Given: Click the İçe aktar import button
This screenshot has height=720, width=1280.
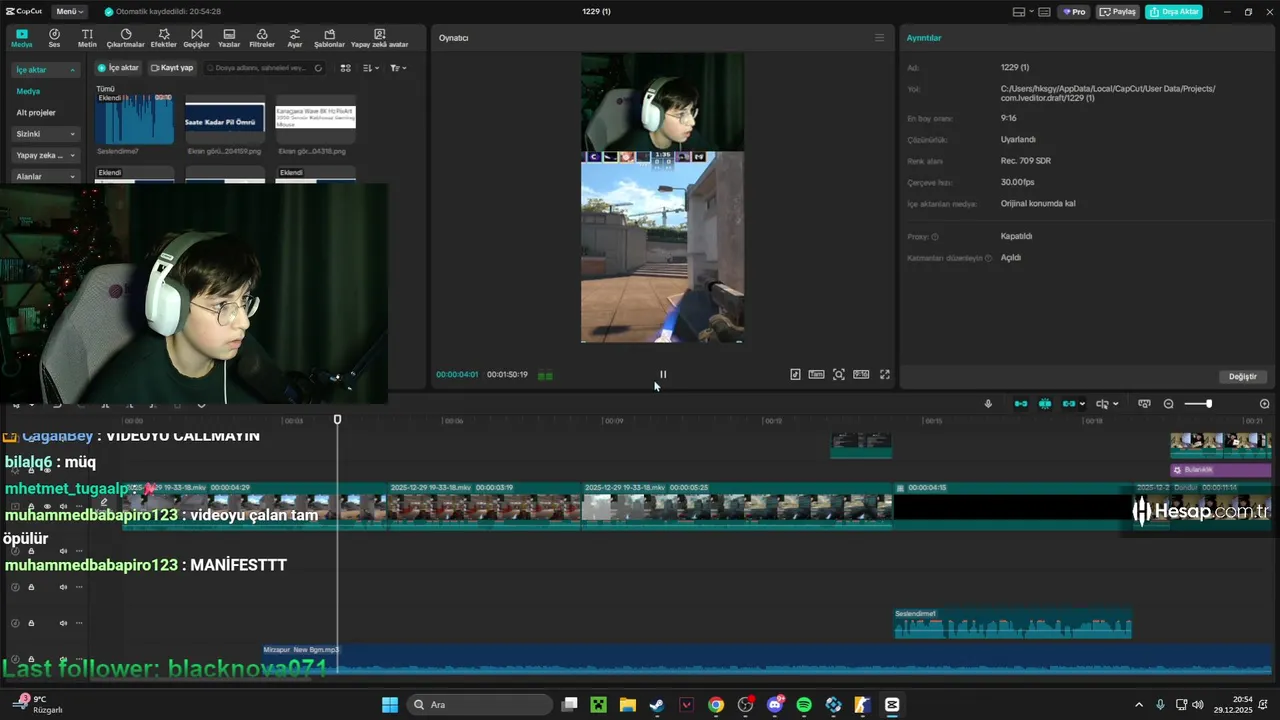Looking at the screenshot, I should [118, 68].
